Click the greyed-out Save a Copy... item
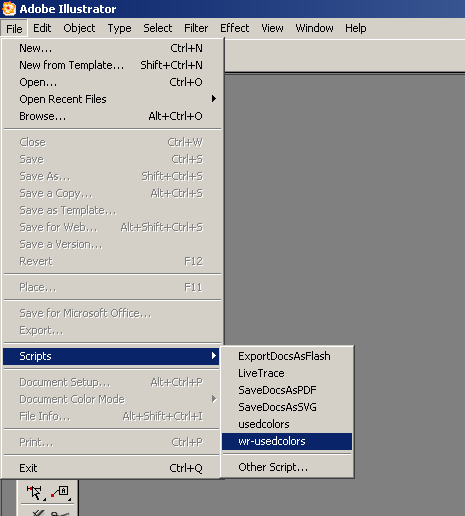Image resolution: width=465 pixels, height=516 pixels. (x=112, y=193)
